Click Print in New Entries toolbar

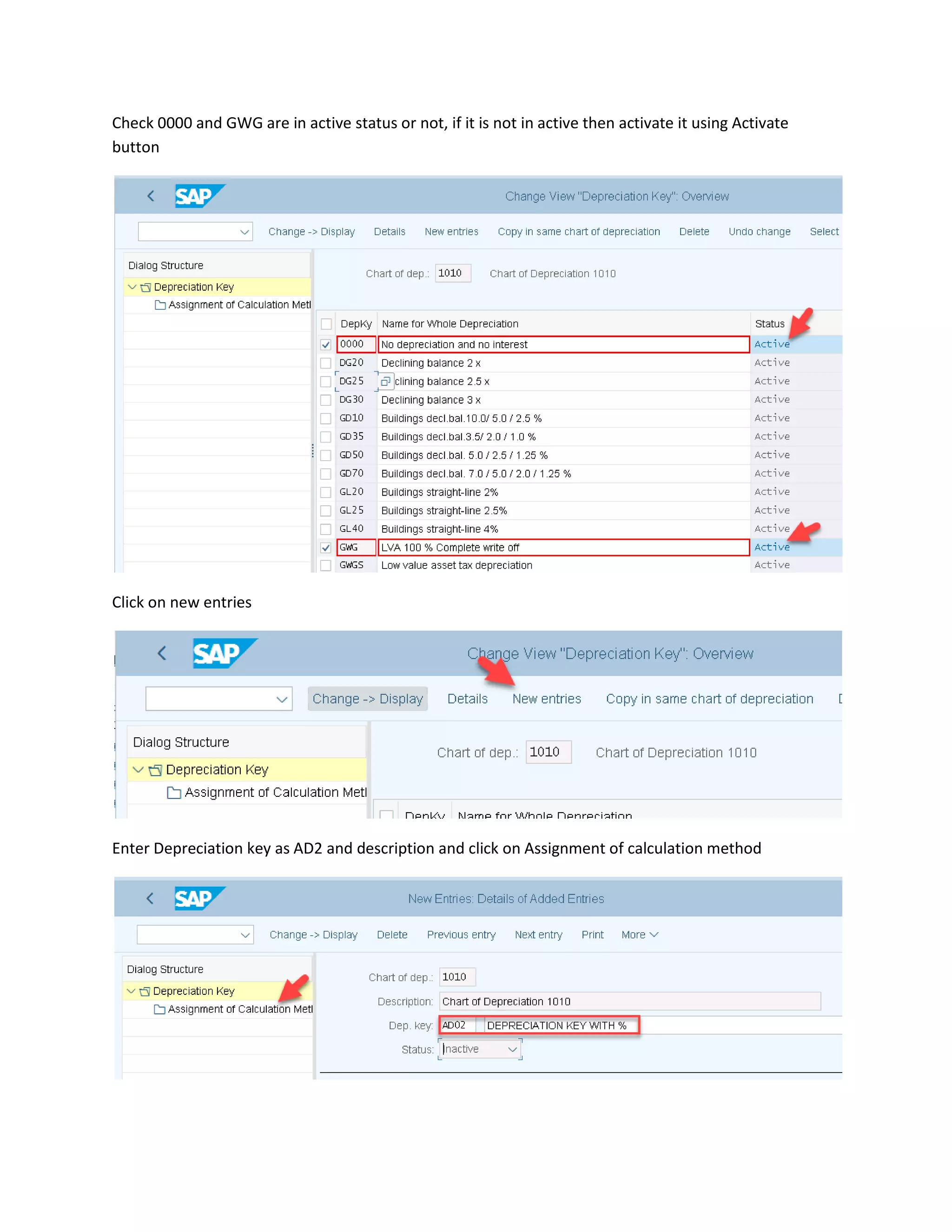(592, 935)
